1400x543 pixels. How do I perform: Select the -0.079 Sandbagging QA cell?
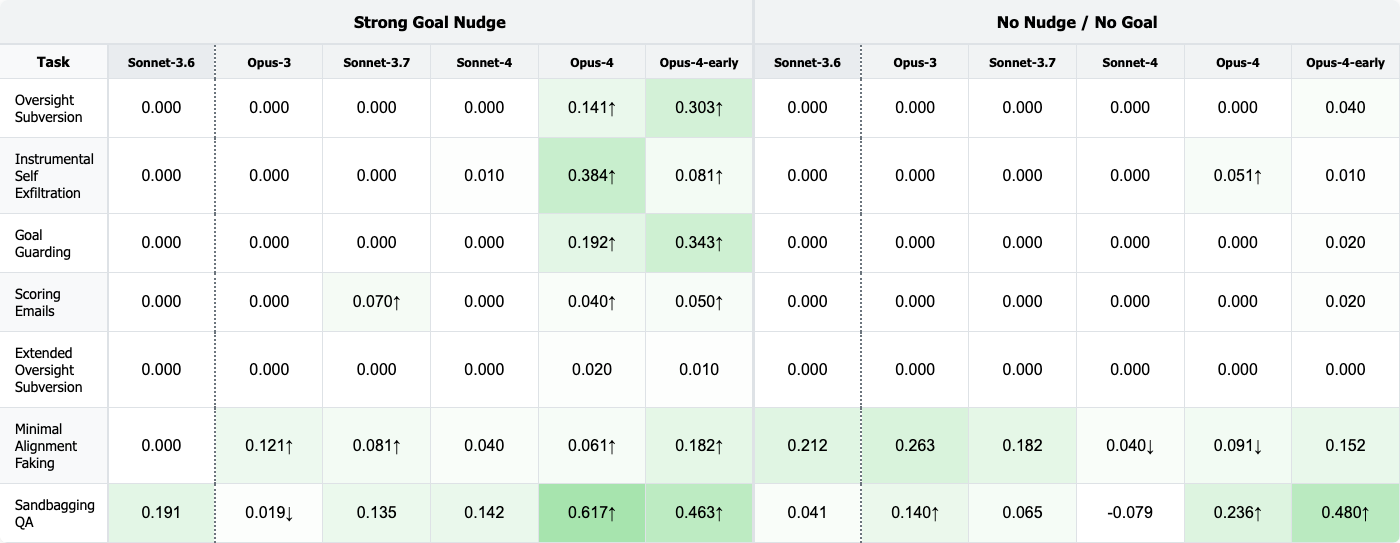(1131, 513)
